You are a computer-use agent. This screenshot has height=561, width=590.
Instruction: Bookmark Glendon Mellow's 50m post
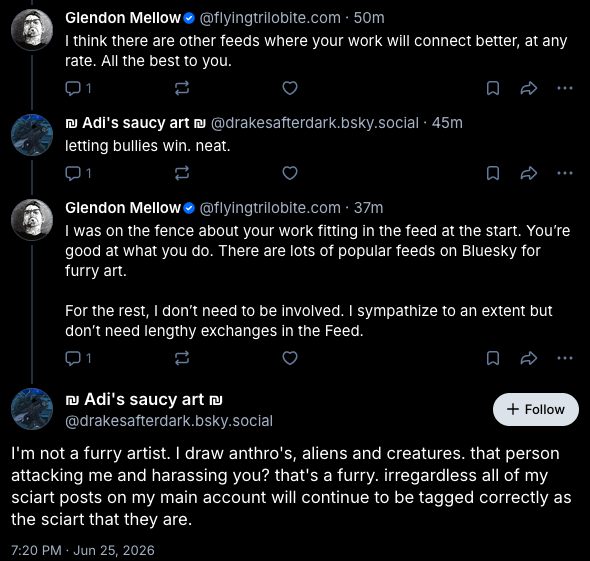pyautogui.click(x=493, y=88)
